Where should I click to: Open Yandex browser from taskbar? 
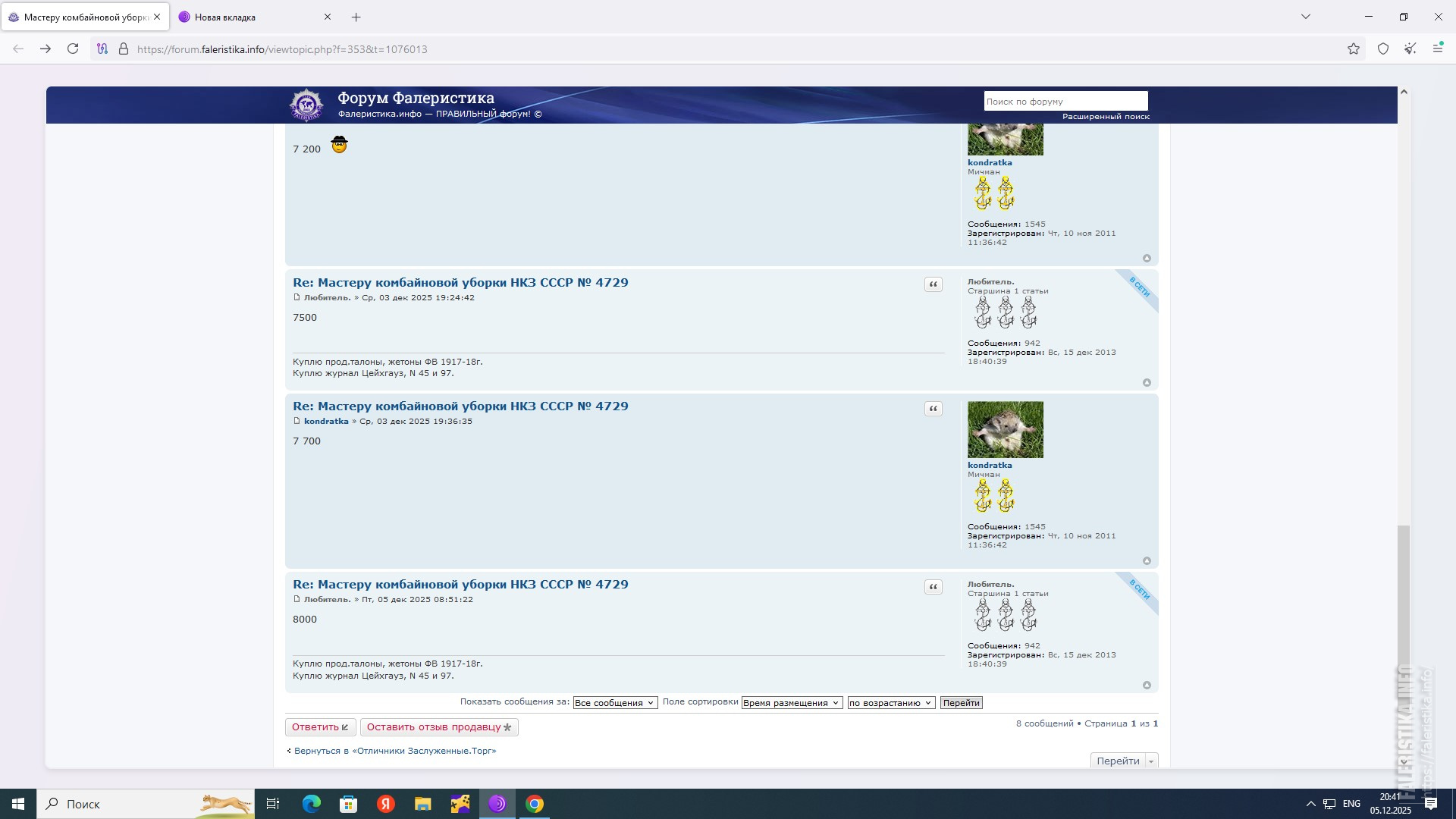[x=386, y=804]
